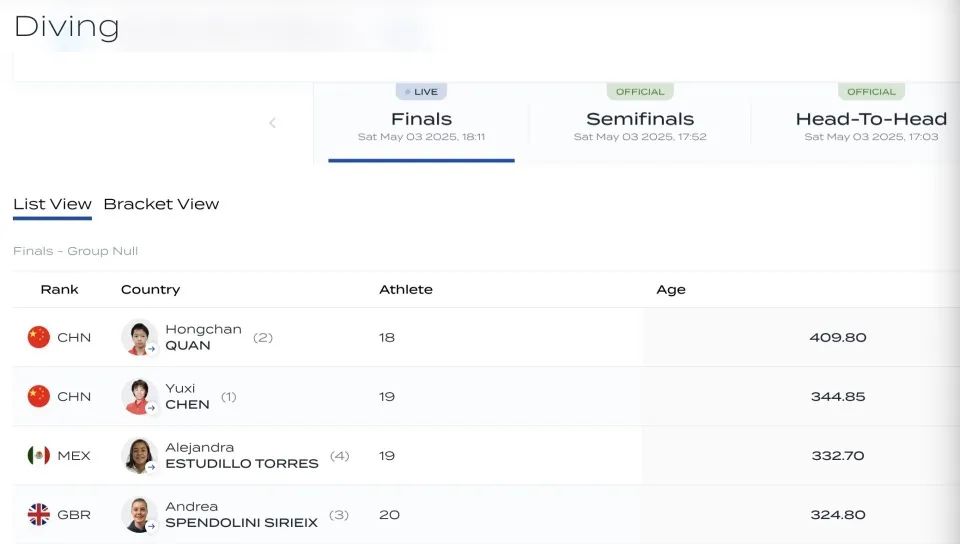Select List View
The width and height of the screenshot is (960, 544).
click(x=52, y=204)
